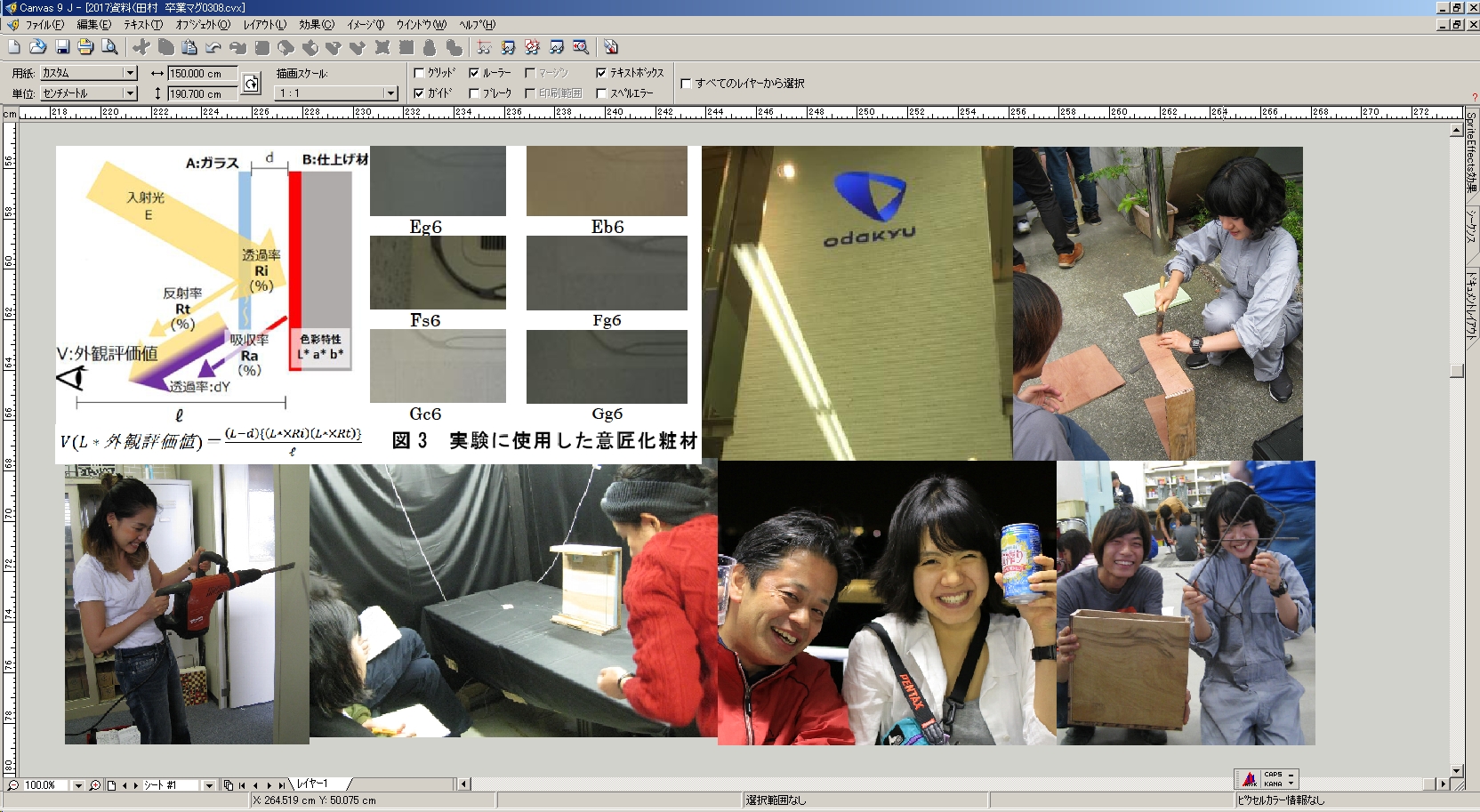The width and height of the screenshot is (1480, 812).
Task: Open the オブジェクト menu
Action: [203, 25]
